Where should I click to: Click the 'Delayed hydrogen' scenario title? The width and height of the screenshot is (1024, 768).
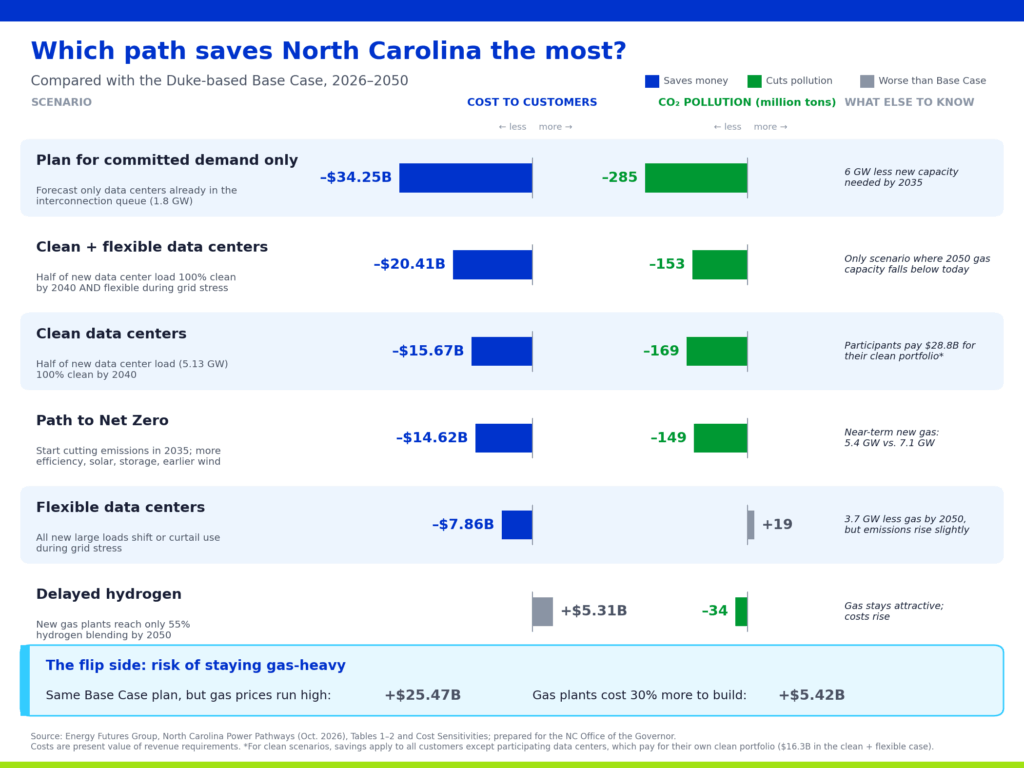pos(109,594)
